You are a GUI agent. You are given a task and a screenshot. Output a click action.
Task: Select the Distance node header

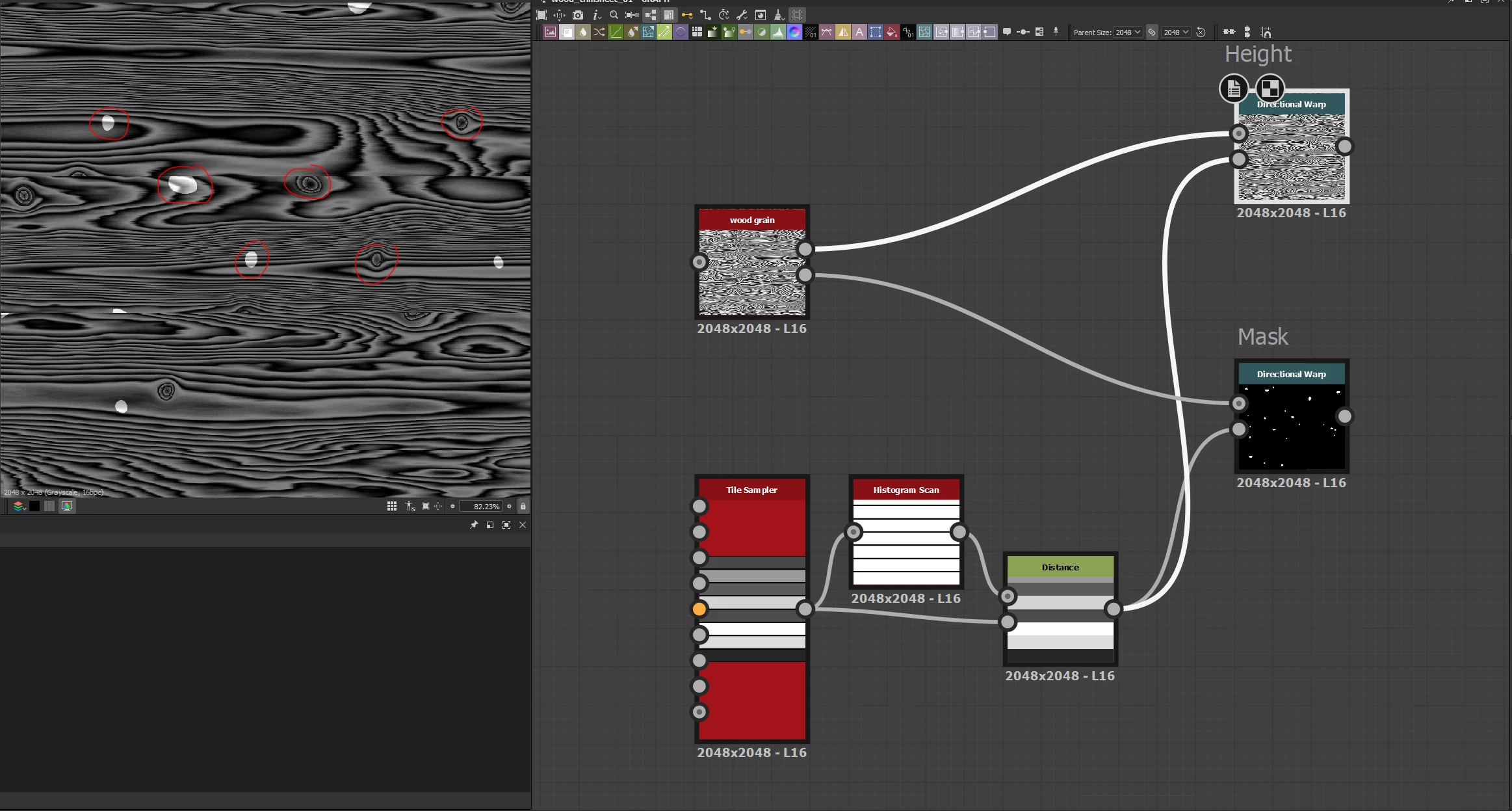[1060, 567]
